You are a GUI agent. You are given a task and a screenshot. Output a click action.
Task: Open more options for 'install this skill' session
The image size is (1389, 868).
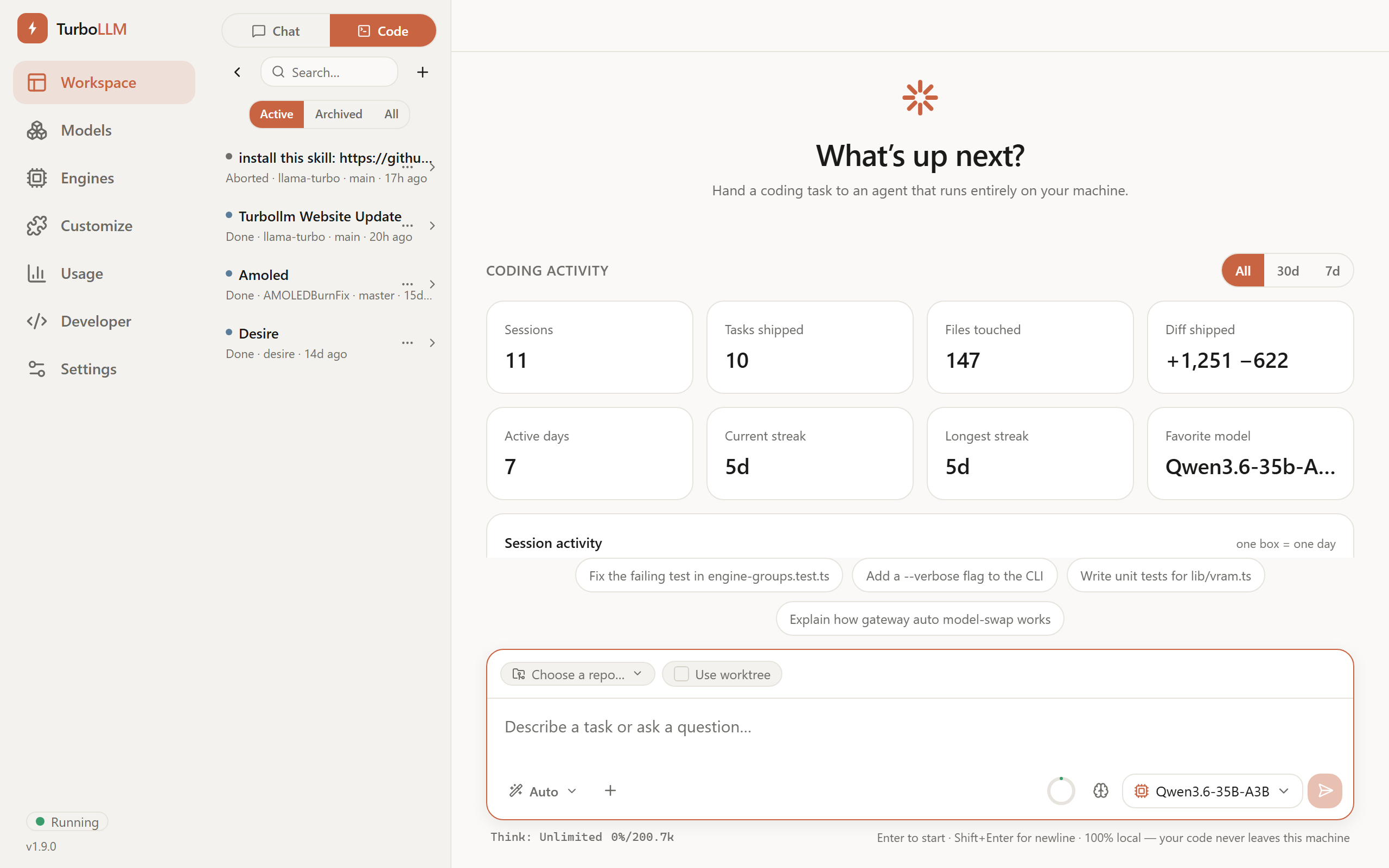tap(407, 167)
